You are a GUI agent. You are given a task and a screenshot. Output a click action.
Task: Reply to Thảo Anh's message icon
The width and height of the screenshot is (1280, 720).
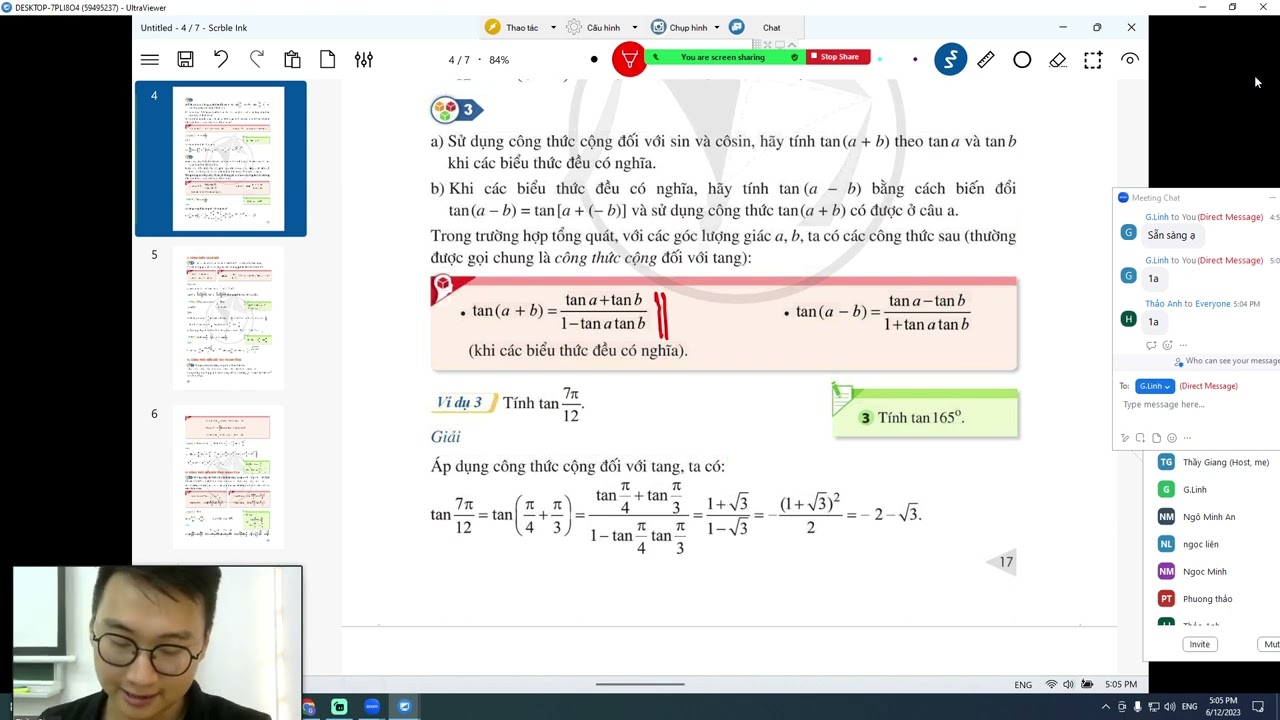click(1151, 345)
